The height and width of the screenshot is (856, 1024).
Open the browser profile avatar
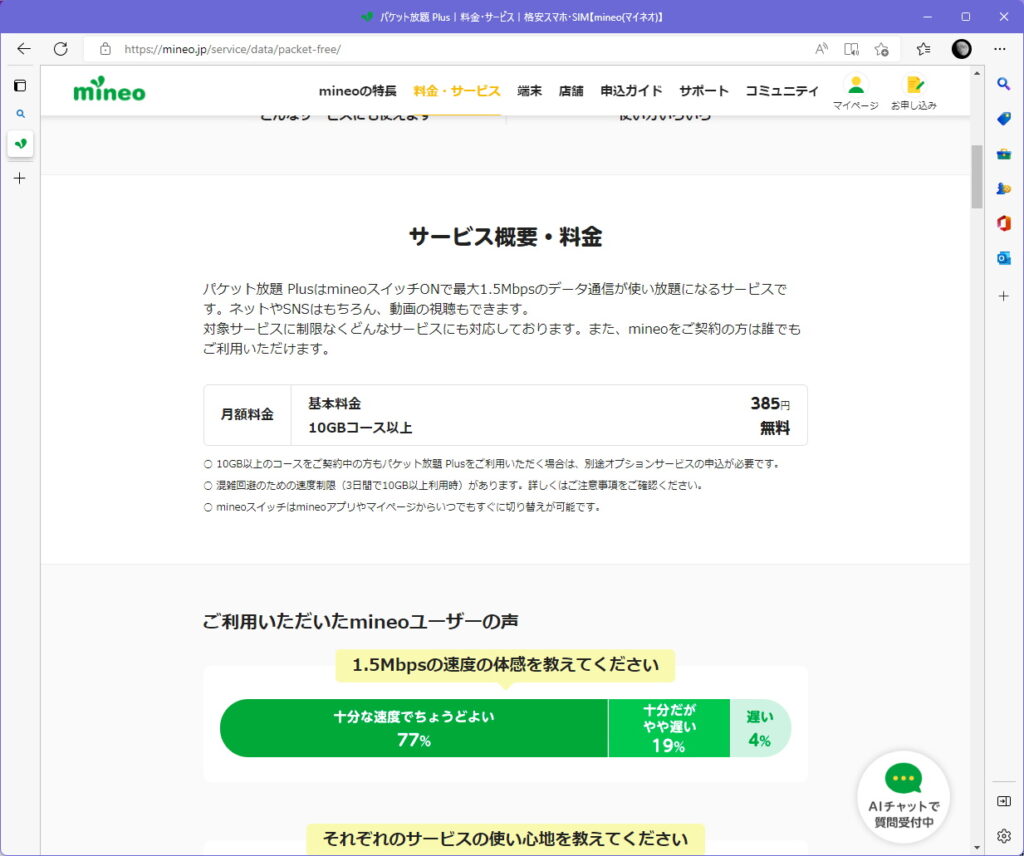tap(961, 49)
